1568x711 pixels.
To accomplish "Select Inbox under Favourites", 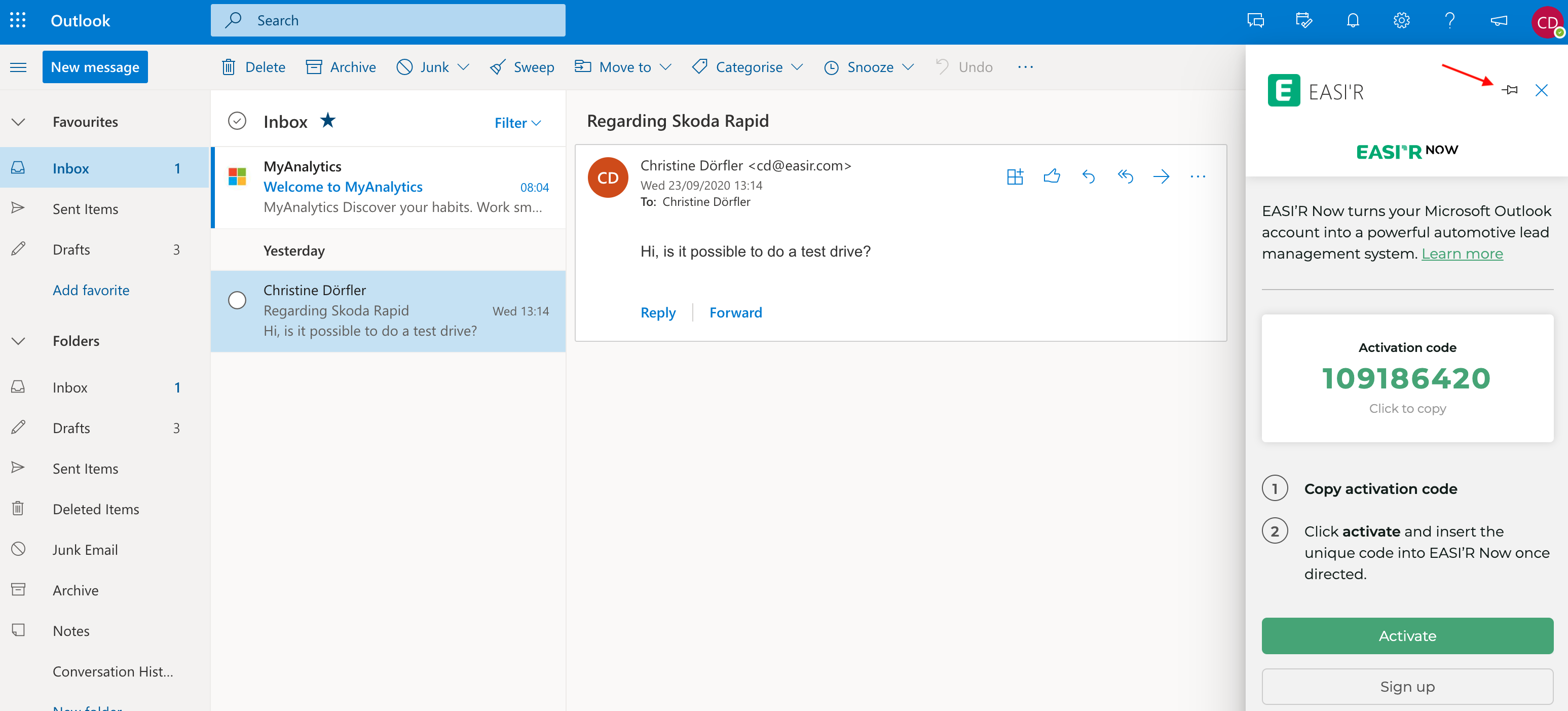I will coord(105,168).
